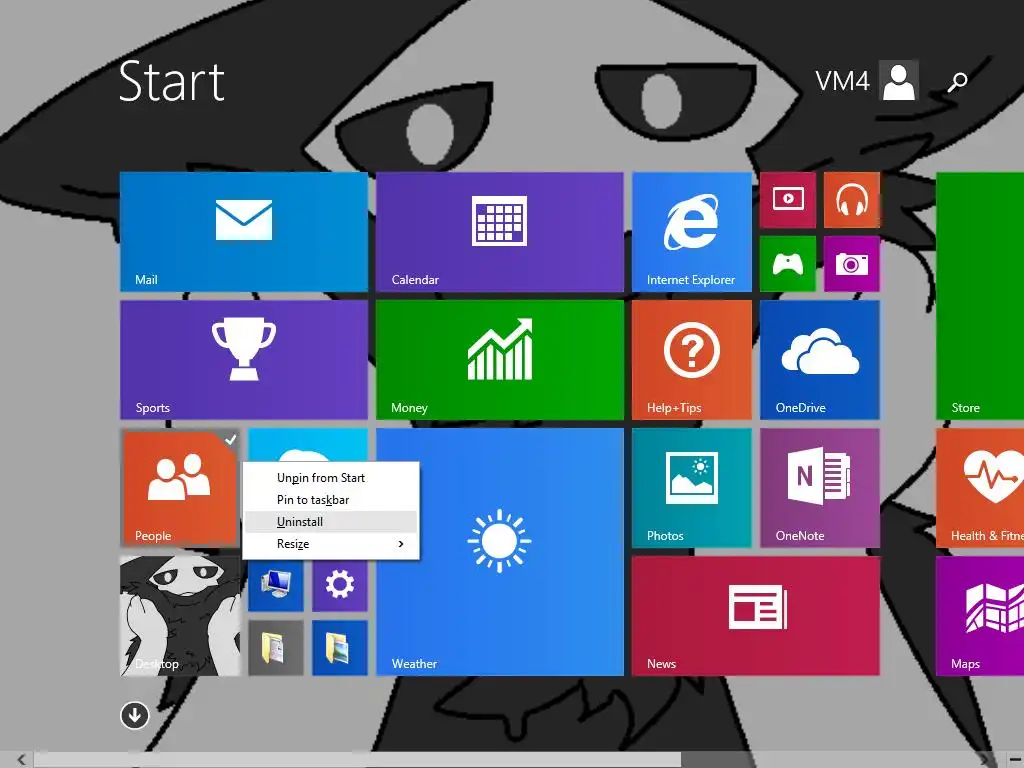
Task: Open the Weather tile
Action: (500, 552)
